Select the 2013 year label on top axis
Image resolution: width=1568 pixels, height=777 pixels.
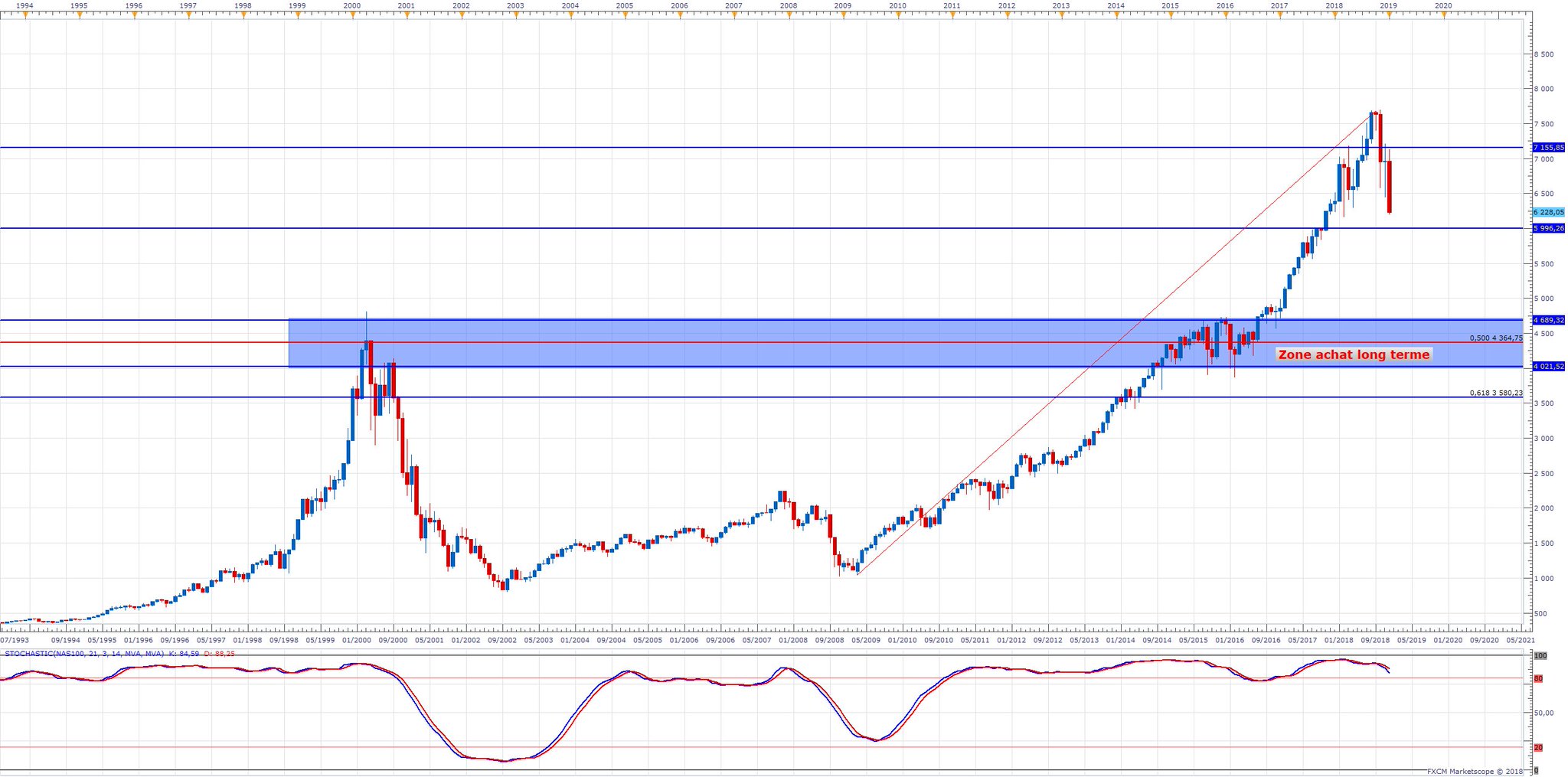(x=1060, y=5)
